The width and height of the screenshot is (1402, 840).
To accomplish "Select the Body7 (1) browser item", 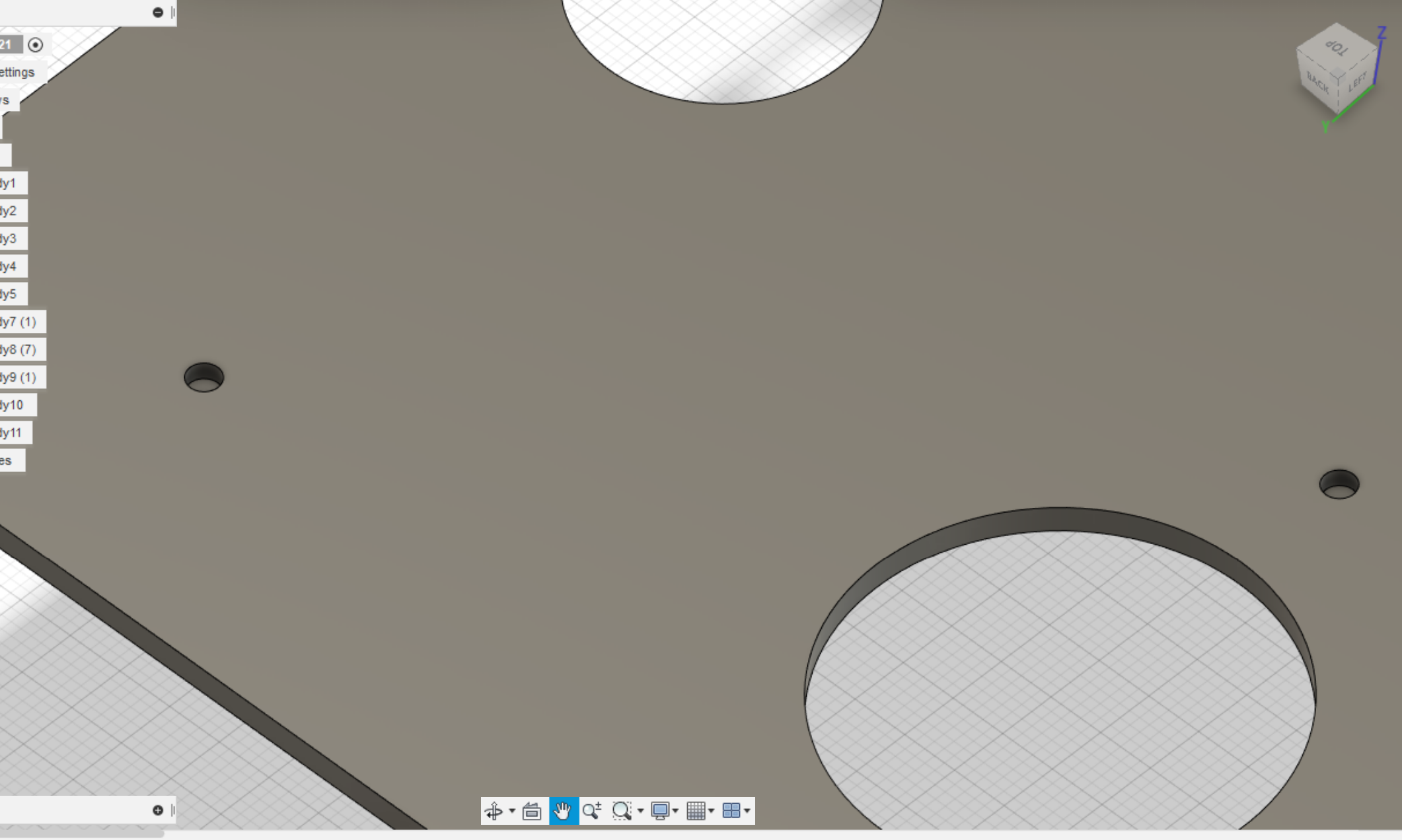I will pyautogui.click(x=18, y=322).
